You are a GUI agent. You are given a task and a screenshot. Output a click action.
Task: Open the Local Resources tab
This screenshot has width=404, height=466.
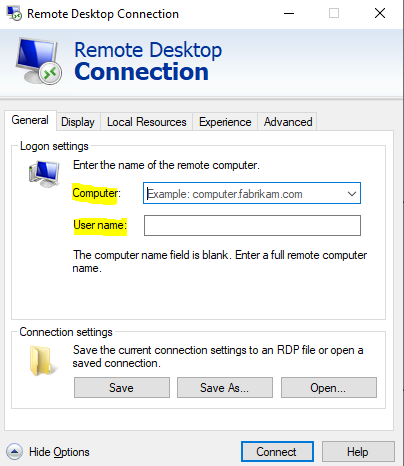146,122
